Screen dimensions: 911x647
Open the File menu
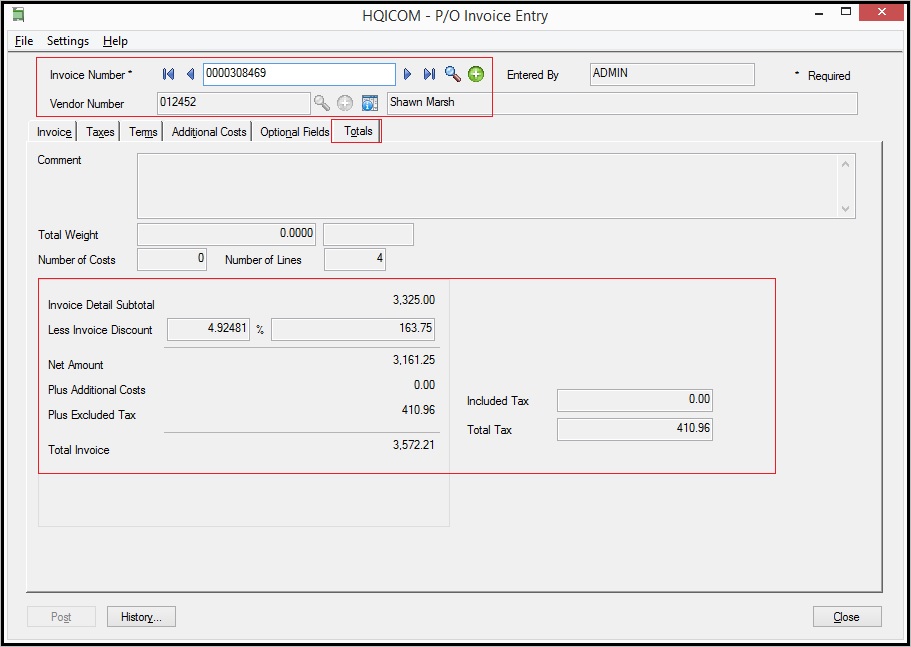point(24,41)
